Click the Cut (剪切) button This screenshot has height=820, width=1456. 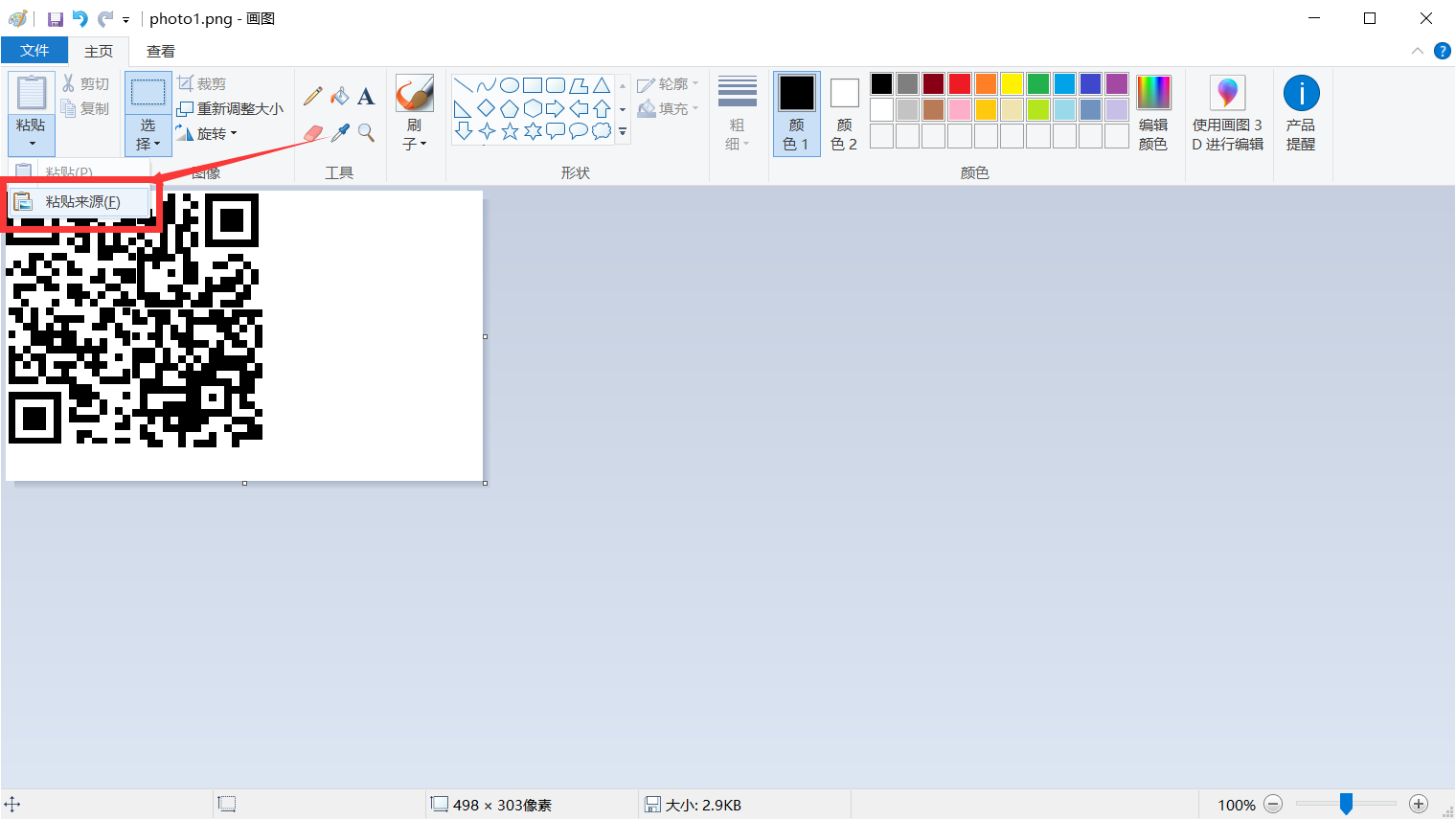point(85,83)
